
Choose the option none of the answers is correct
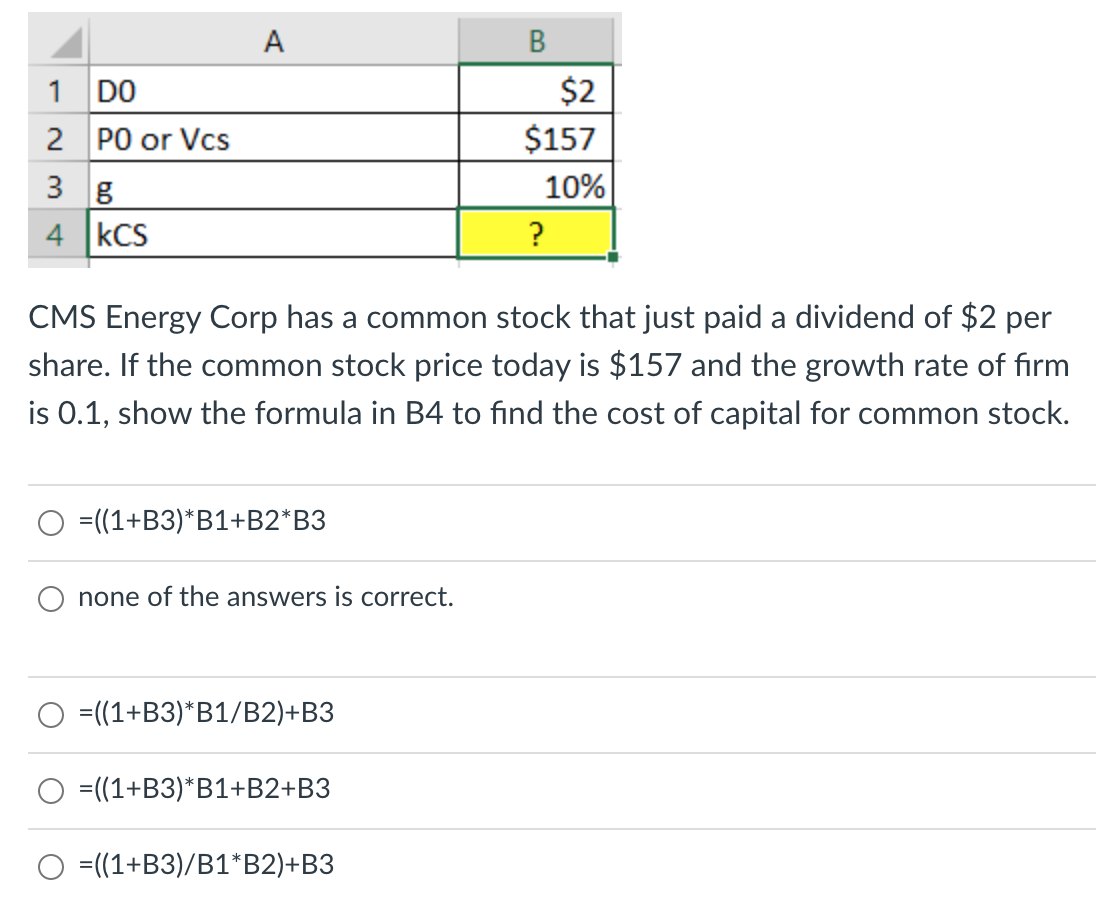pos(50,598)
